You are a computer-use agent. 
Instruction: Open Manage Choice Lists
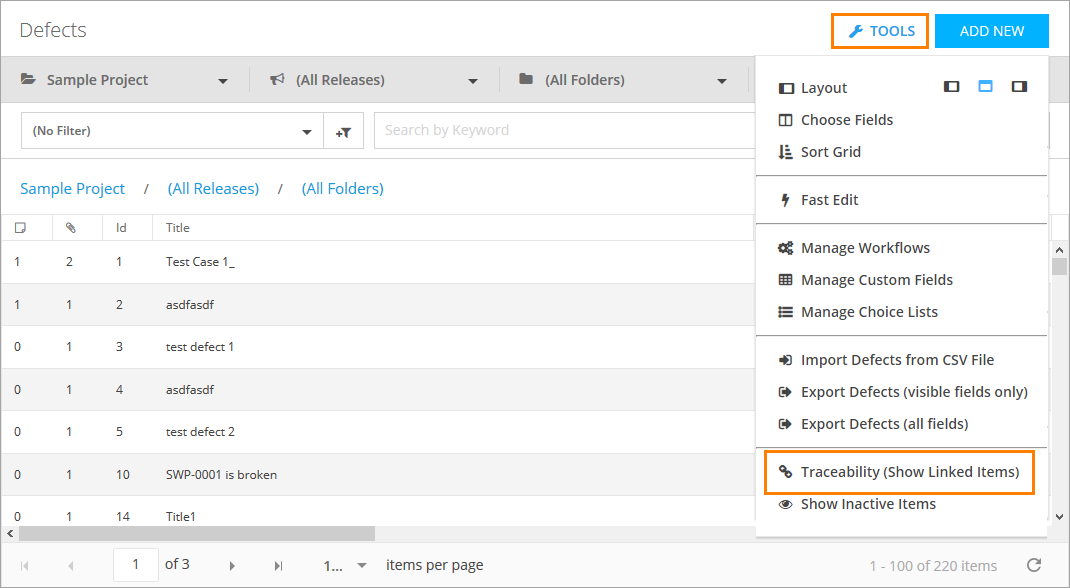pos(858,312)
